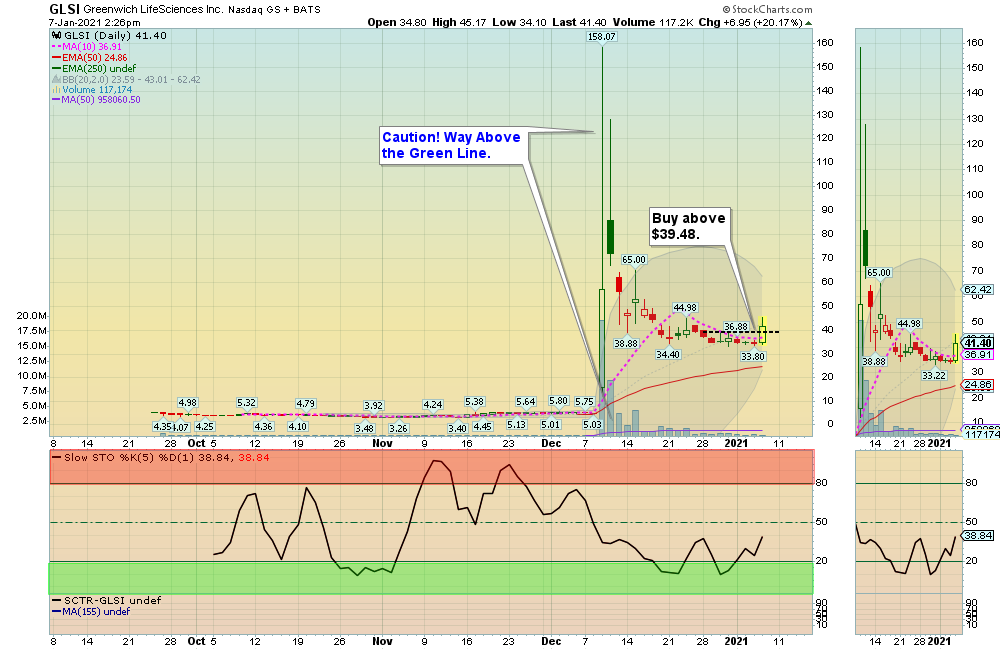The height and width of the screenshot is (650, 1000).
Task: Click the 38.88 label in the main chart
Action: click(x=626, y=343)
